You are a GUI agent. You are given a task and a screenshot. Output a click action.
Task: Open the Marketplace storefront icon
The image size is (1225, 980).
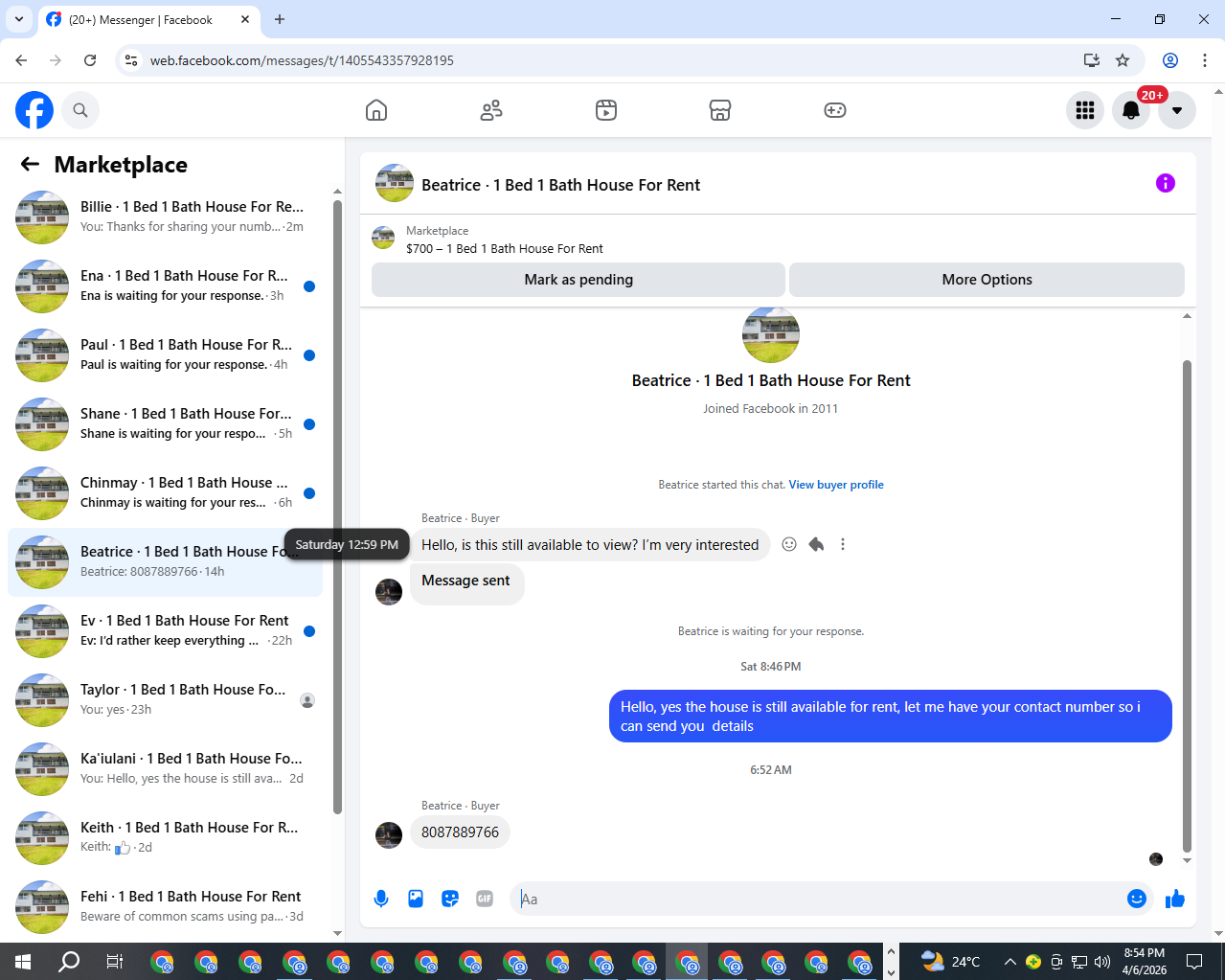[x=720, y=110]
